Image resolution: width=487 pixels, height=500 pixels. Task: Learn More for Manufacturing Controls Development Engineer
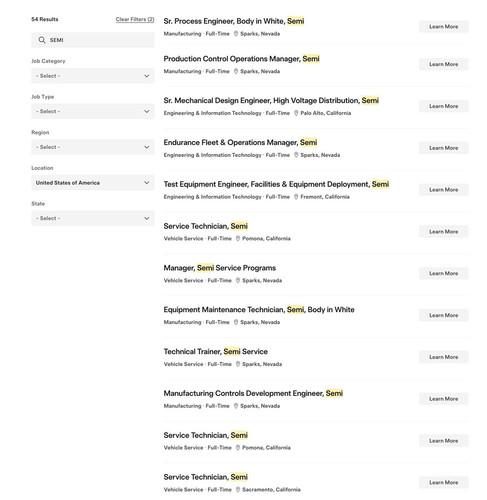444,399
